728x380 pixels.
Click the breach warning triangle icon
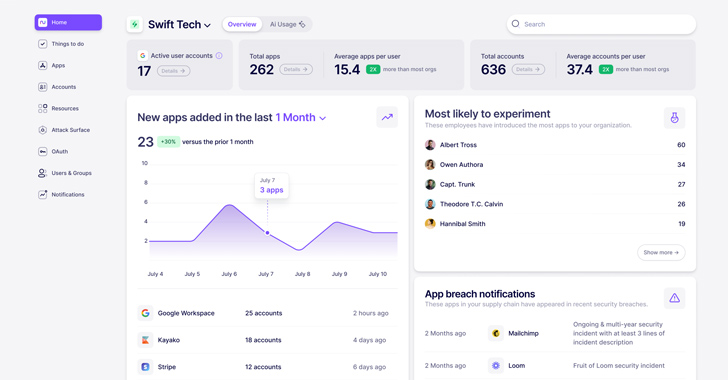674,298
